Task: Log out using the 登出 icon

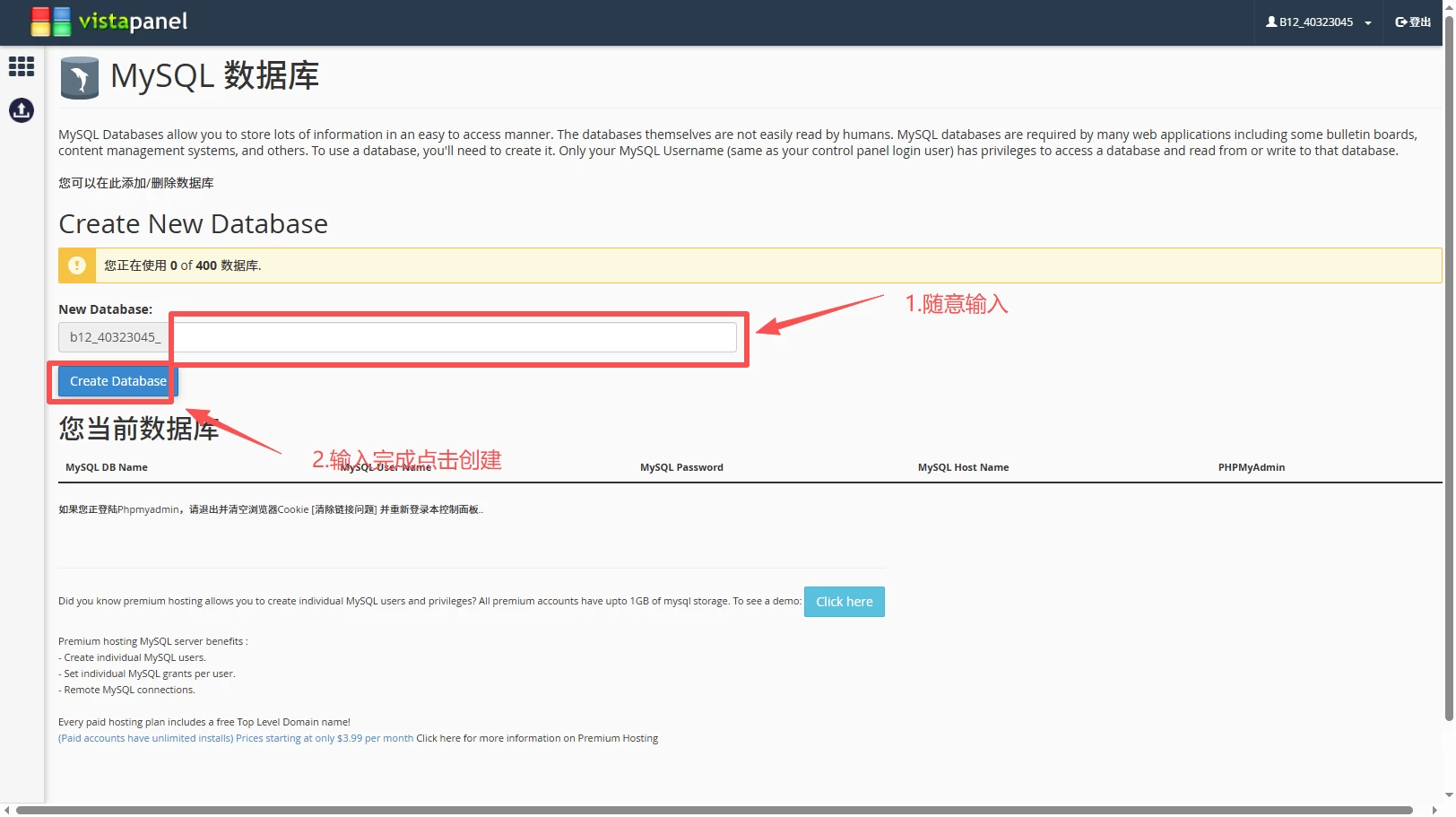Action: 1413,22
